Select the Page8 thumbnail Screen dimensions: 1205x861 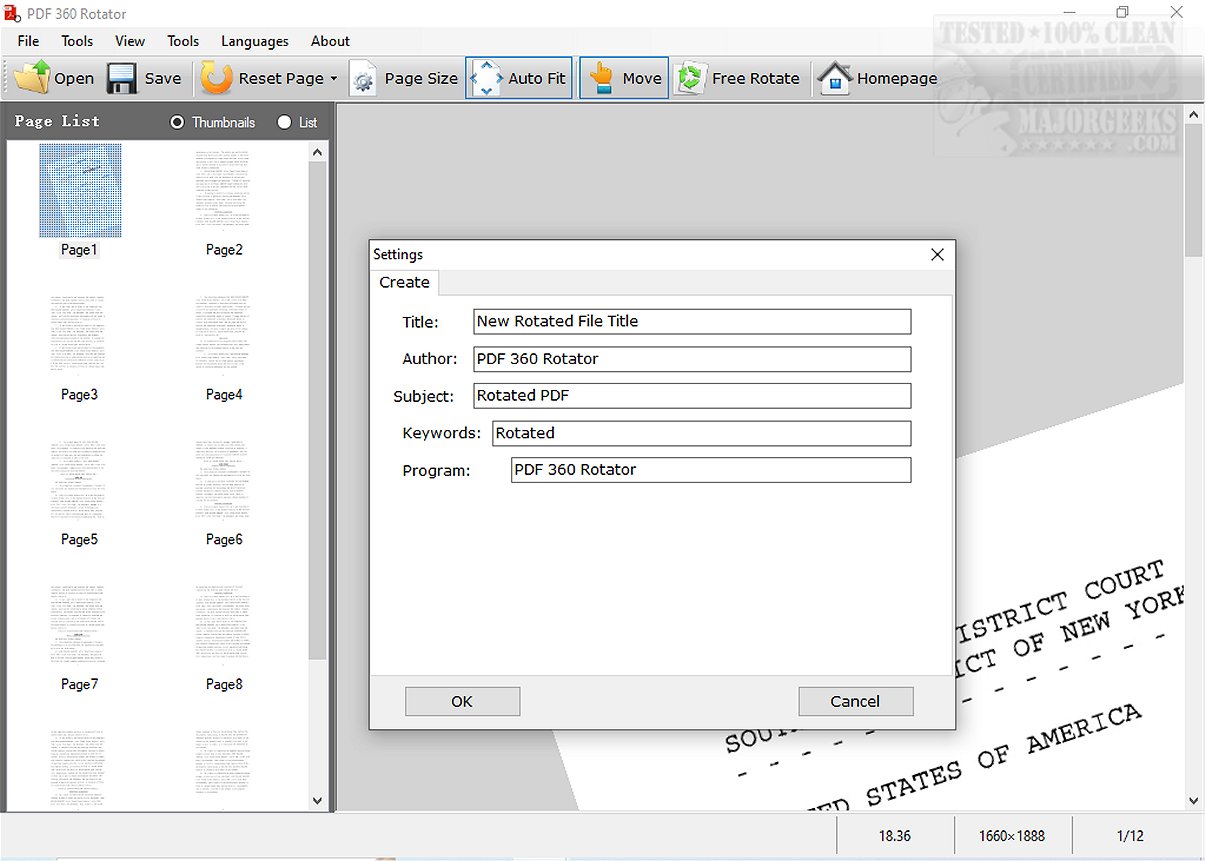pyautogui.click(x=224, y=626)
